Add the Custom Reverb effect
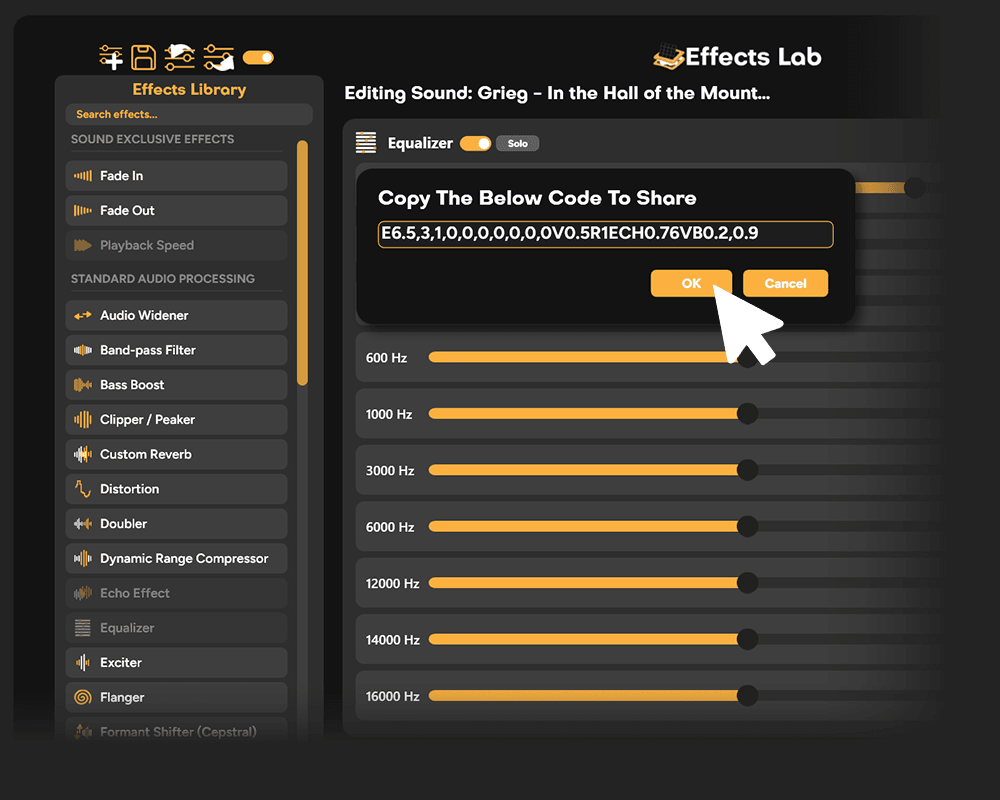This screenshot has width=1000, height=800. coord(176,454)
